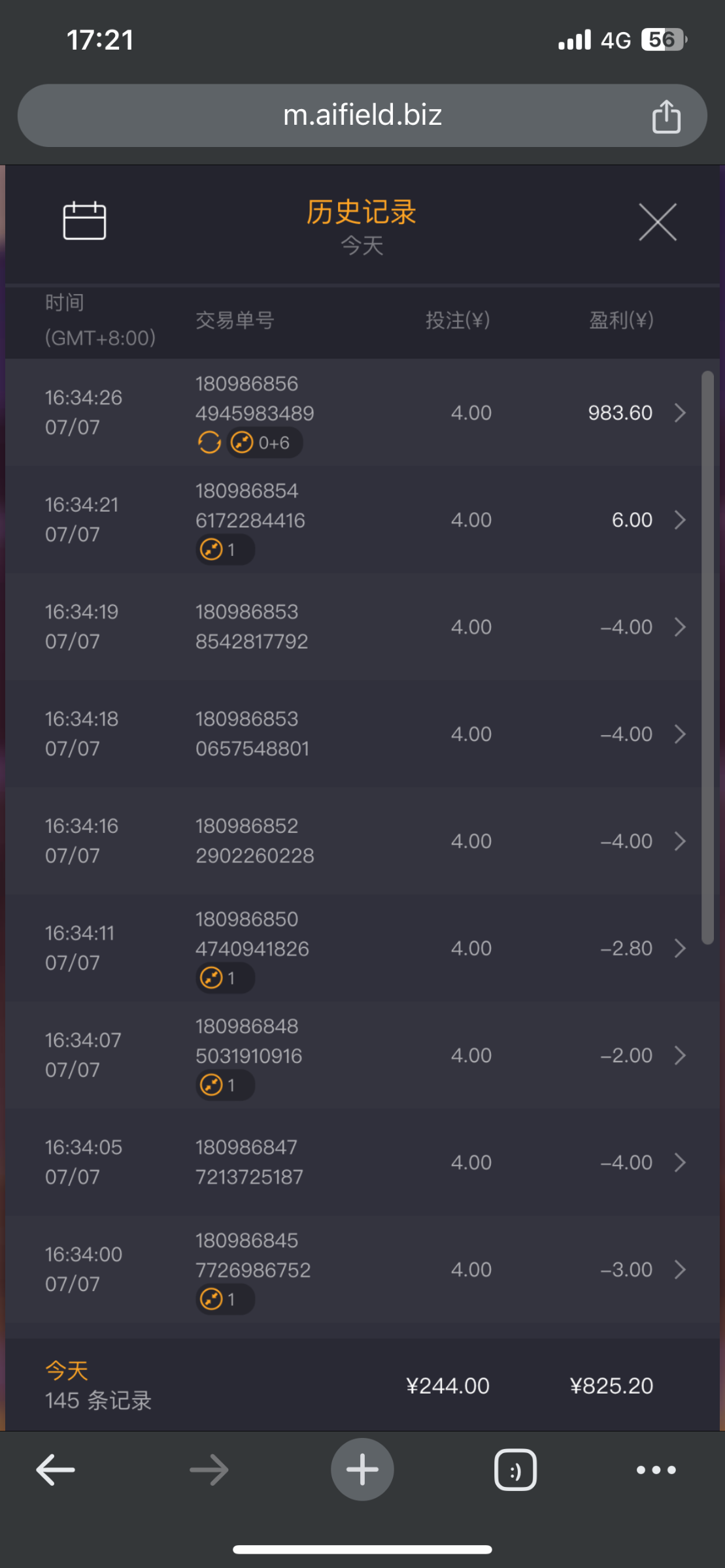Image resolution: width=725 pixels, height=1568 pixels.
Task: Tap the spin badge on 16:34:07 record
Action: point(225,1086)
